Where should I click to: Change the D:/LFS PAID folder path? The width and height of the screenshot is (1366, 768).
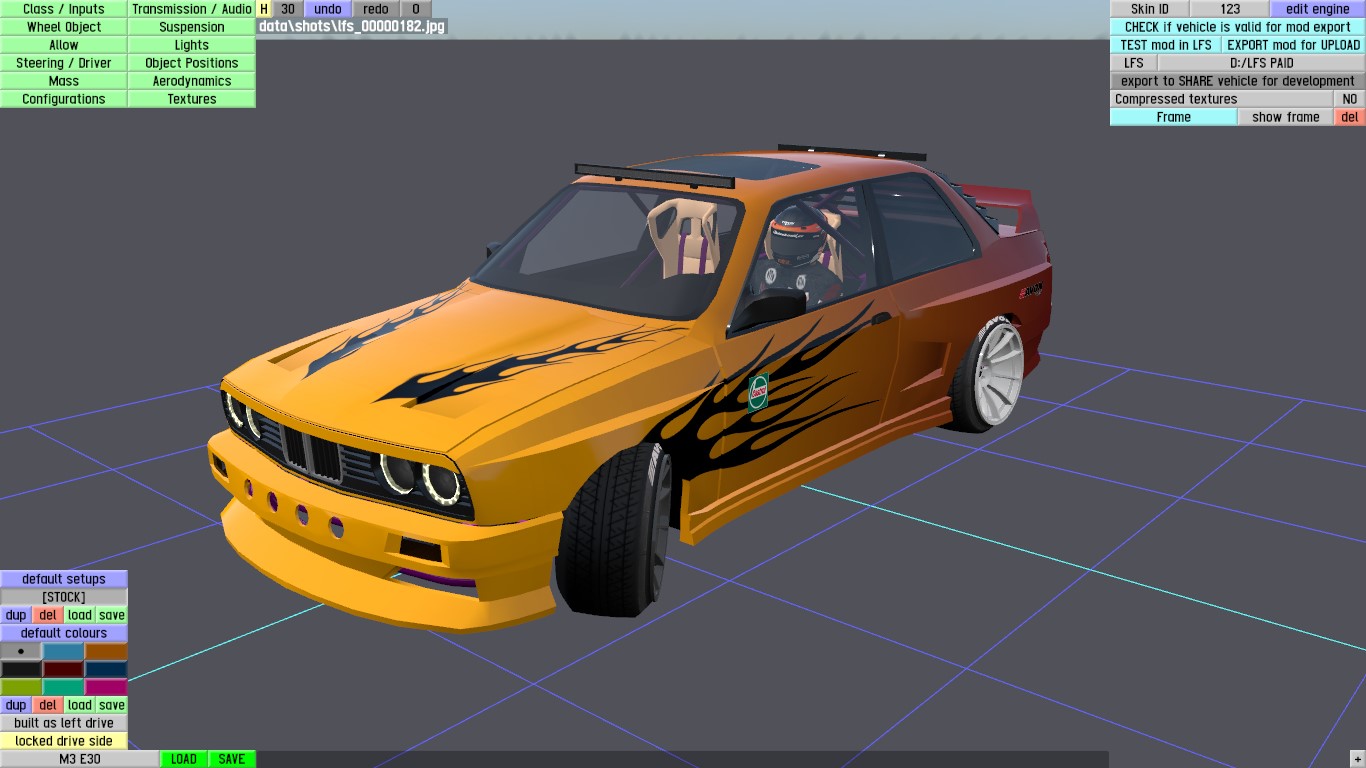pos(1261,63)
